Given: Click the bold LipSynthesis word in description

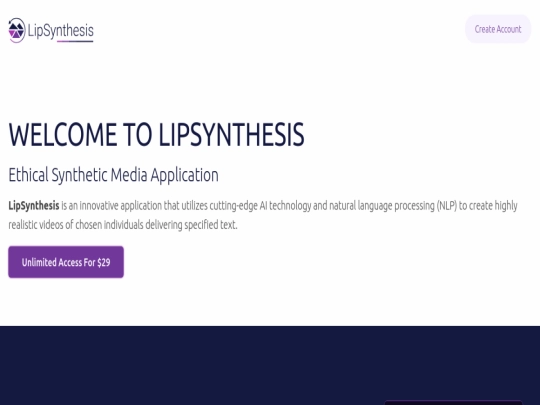Looking at the screenshot, I should tap(34, 206).
